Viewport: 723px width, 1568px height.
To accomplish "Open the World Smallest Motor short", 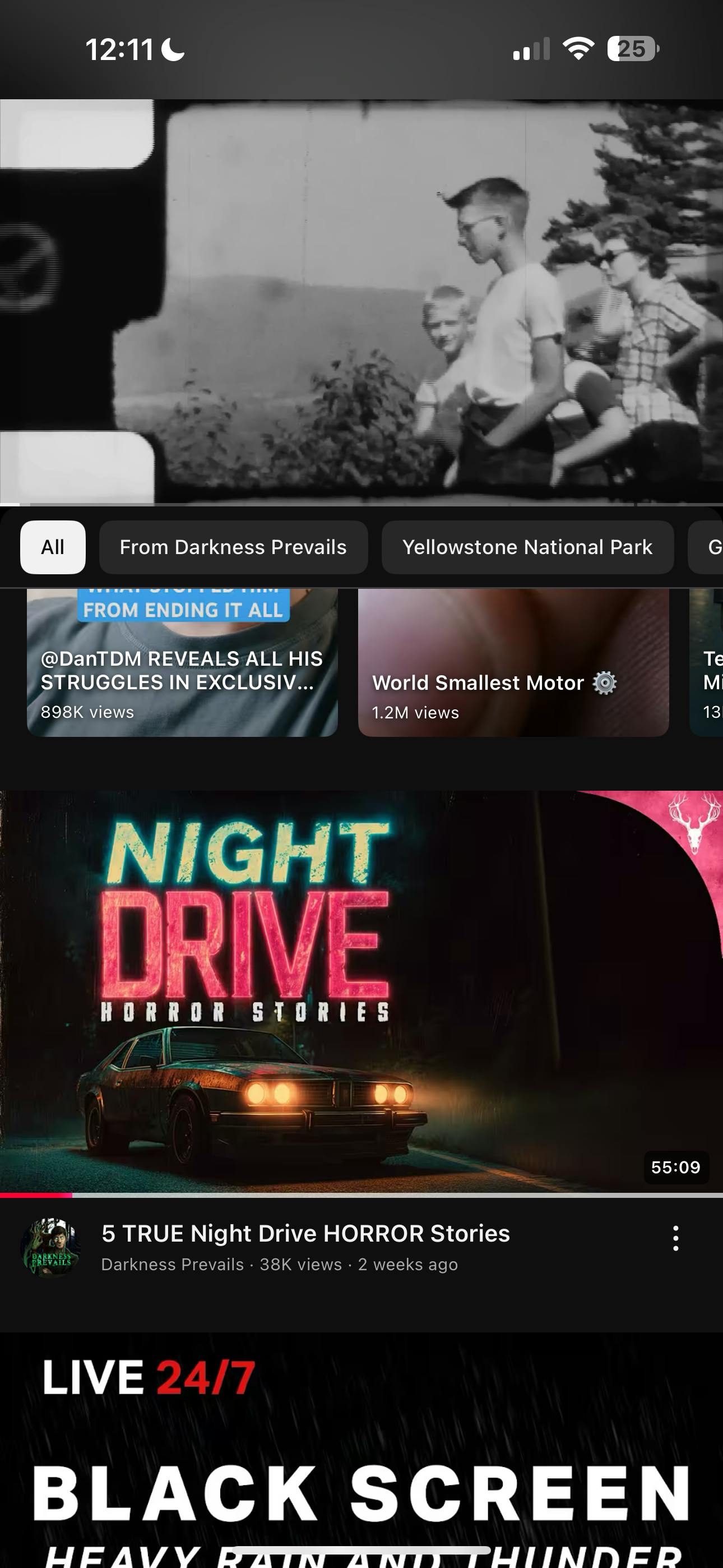I will (513, 662).
